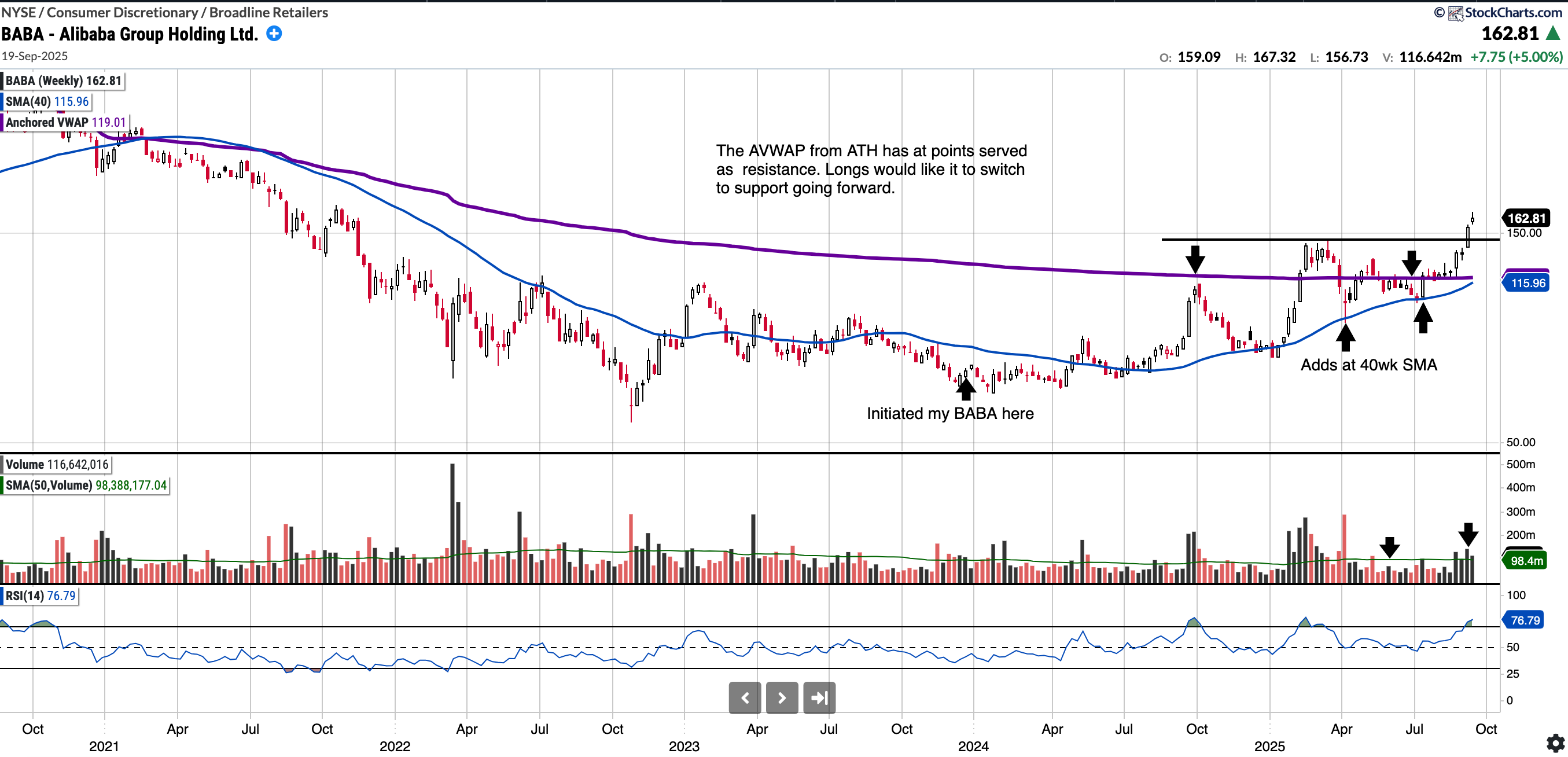Open chart settings gear icon
This screenshot has width=1568, height=757.
[x=1555, y=743]
